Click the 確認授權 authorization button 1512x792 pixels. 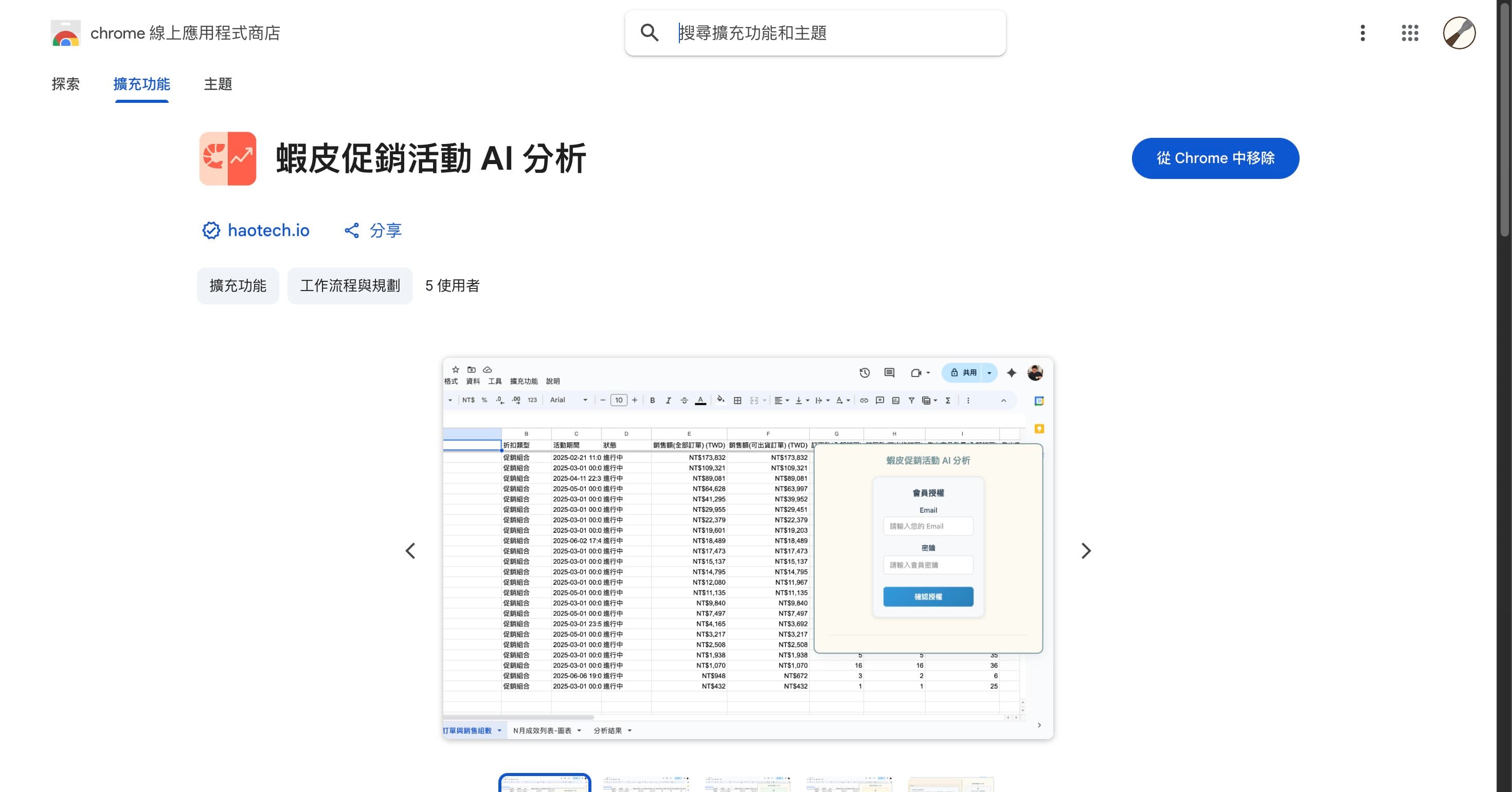click(927, 597)
